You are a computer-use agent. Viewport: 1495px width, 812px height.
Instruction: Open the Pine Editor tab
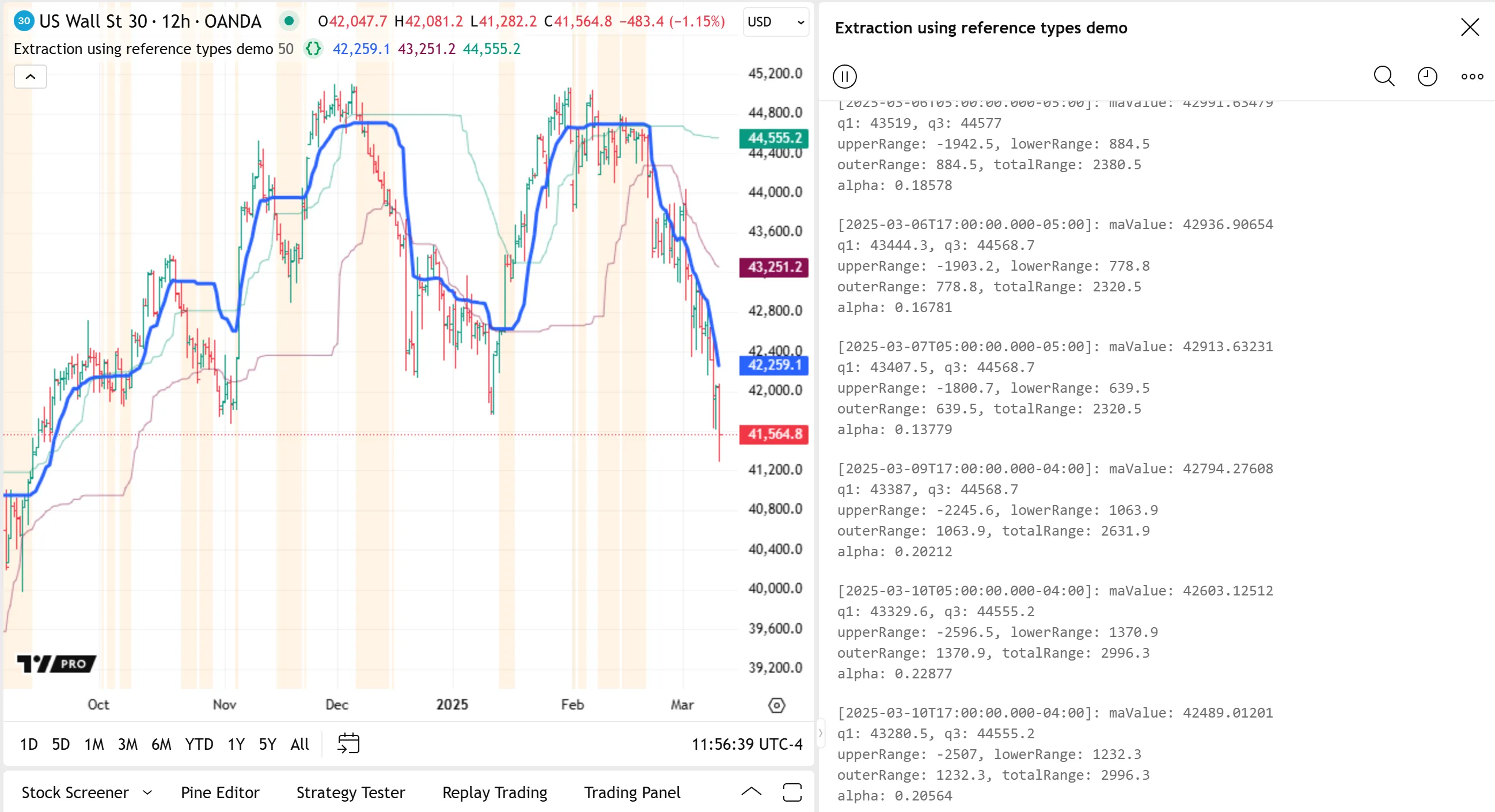coord(220,793)
